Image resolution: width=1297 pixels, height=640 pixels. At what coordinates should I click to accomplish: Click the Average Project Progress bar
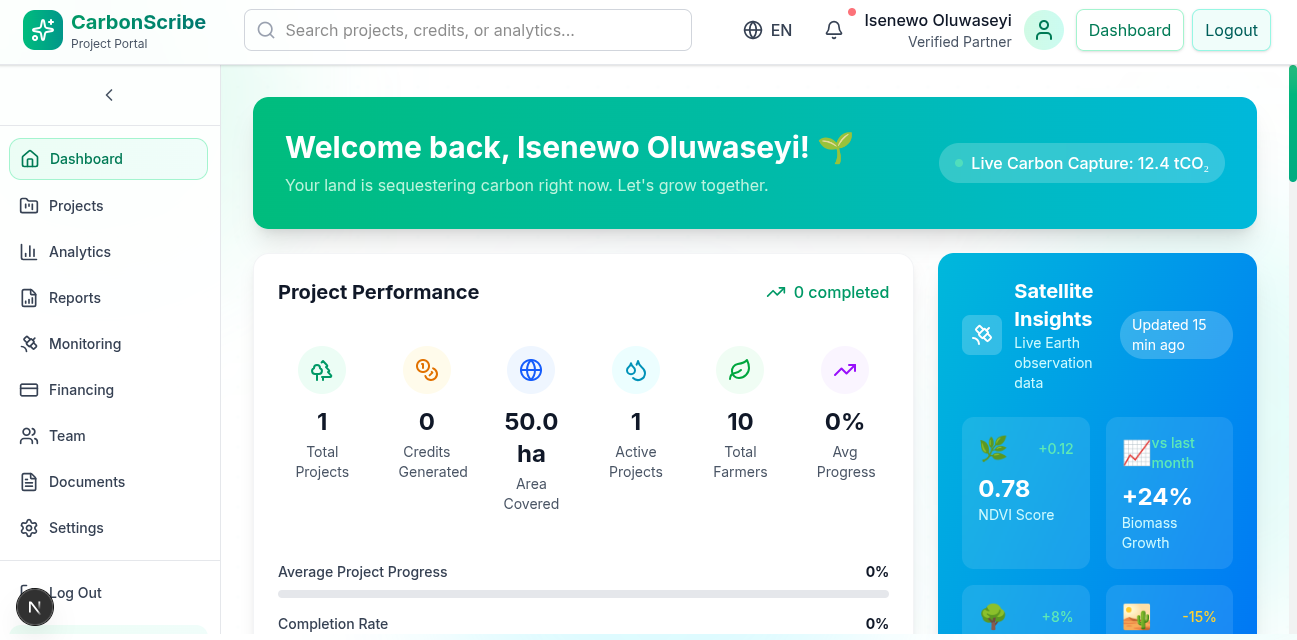pos(583,594)
